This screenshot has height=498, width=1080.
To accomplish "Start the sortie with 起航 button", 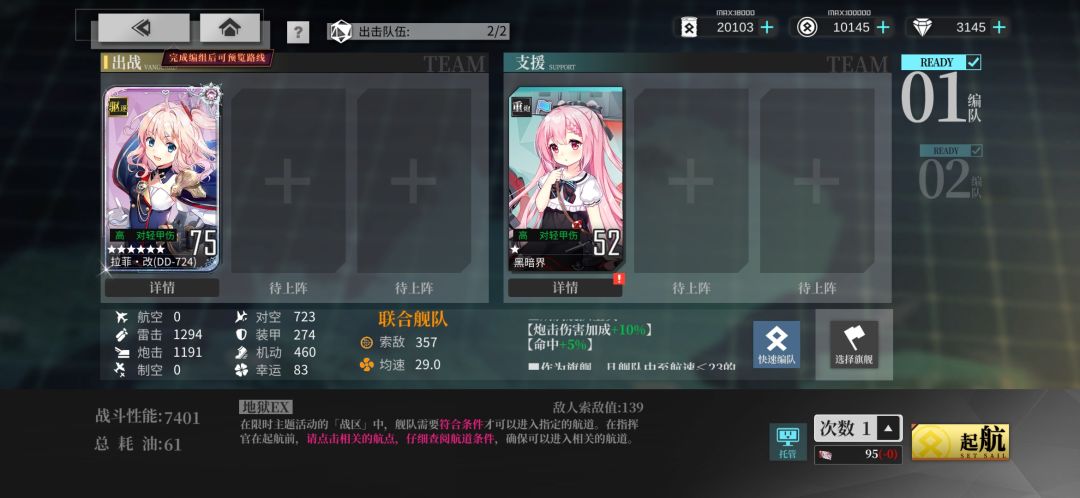I will tap(960, 442).
